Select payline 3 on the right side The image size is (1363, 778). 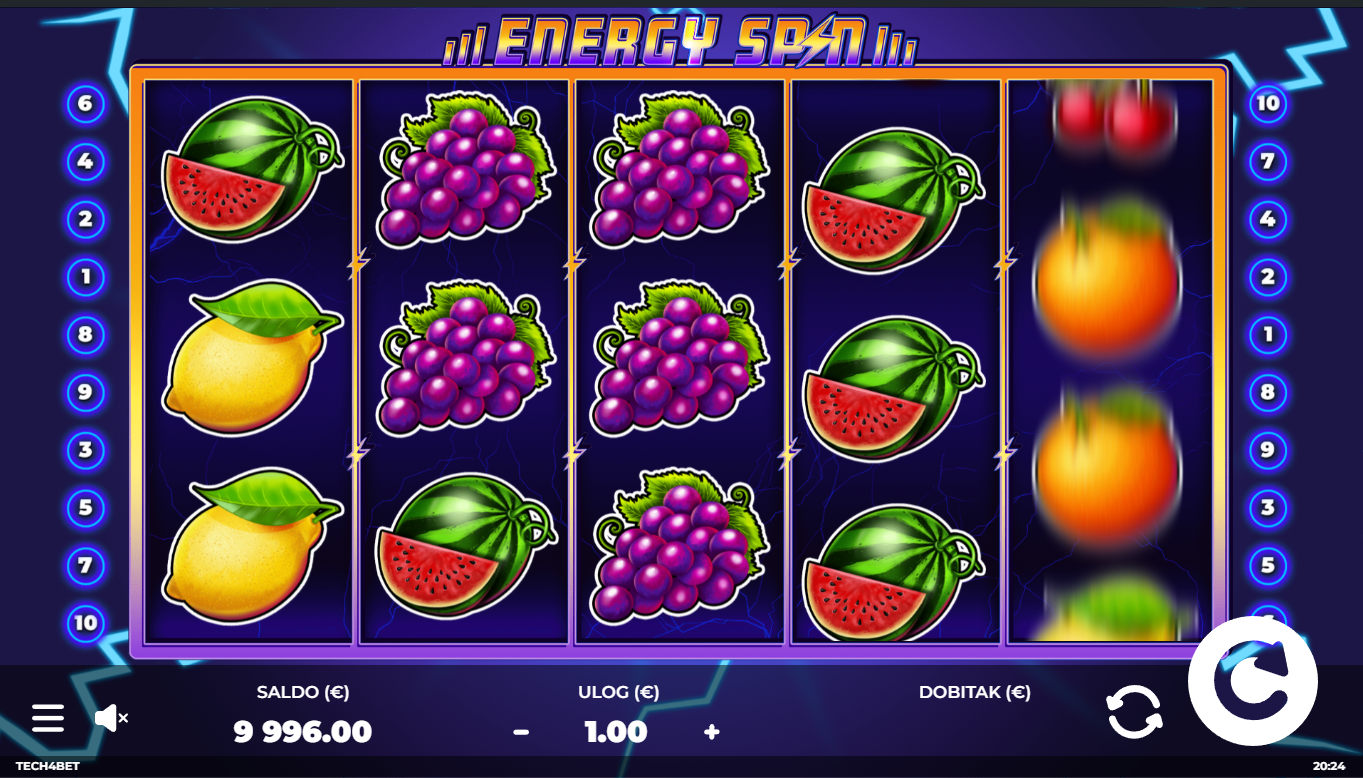(1267, 508)
